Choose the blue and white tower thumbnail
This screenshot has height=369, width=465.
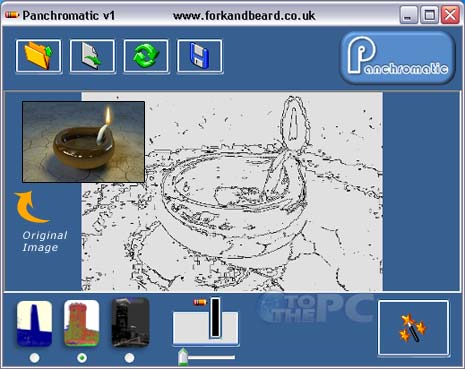click(34, 323)
